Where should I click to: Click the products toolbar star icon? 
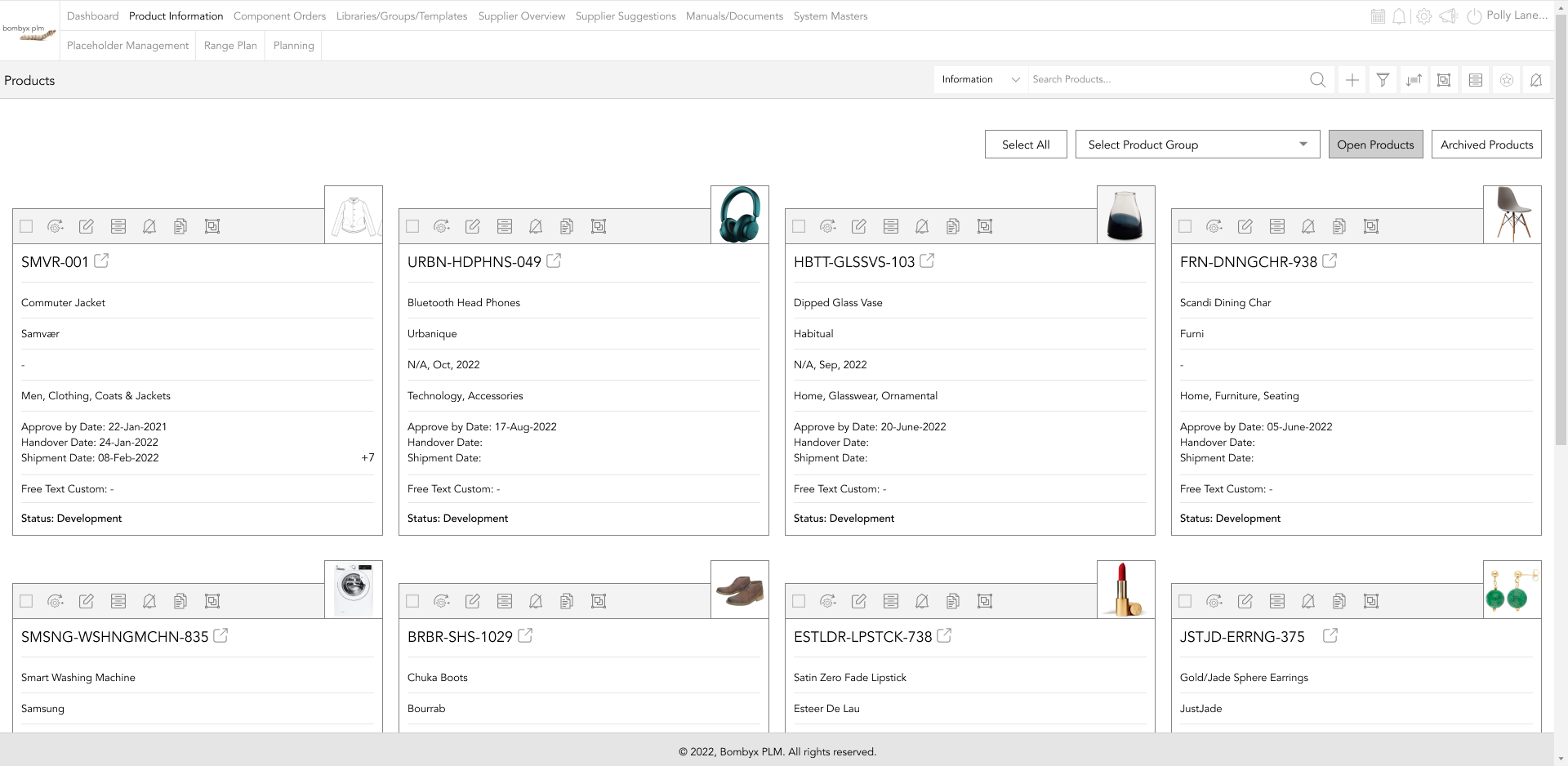click(1507, 79)
